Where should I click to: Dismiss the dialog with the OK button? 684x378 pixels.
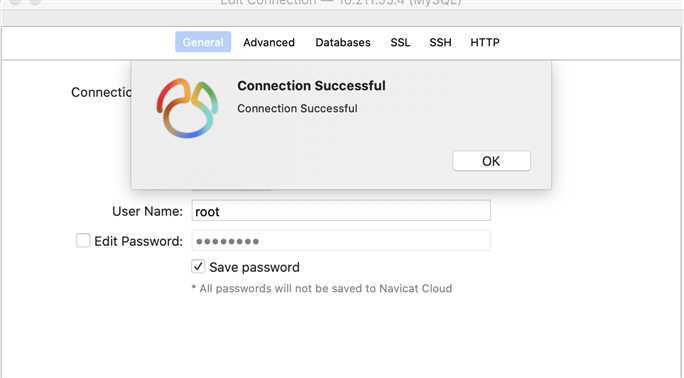[x=491, y=161]
